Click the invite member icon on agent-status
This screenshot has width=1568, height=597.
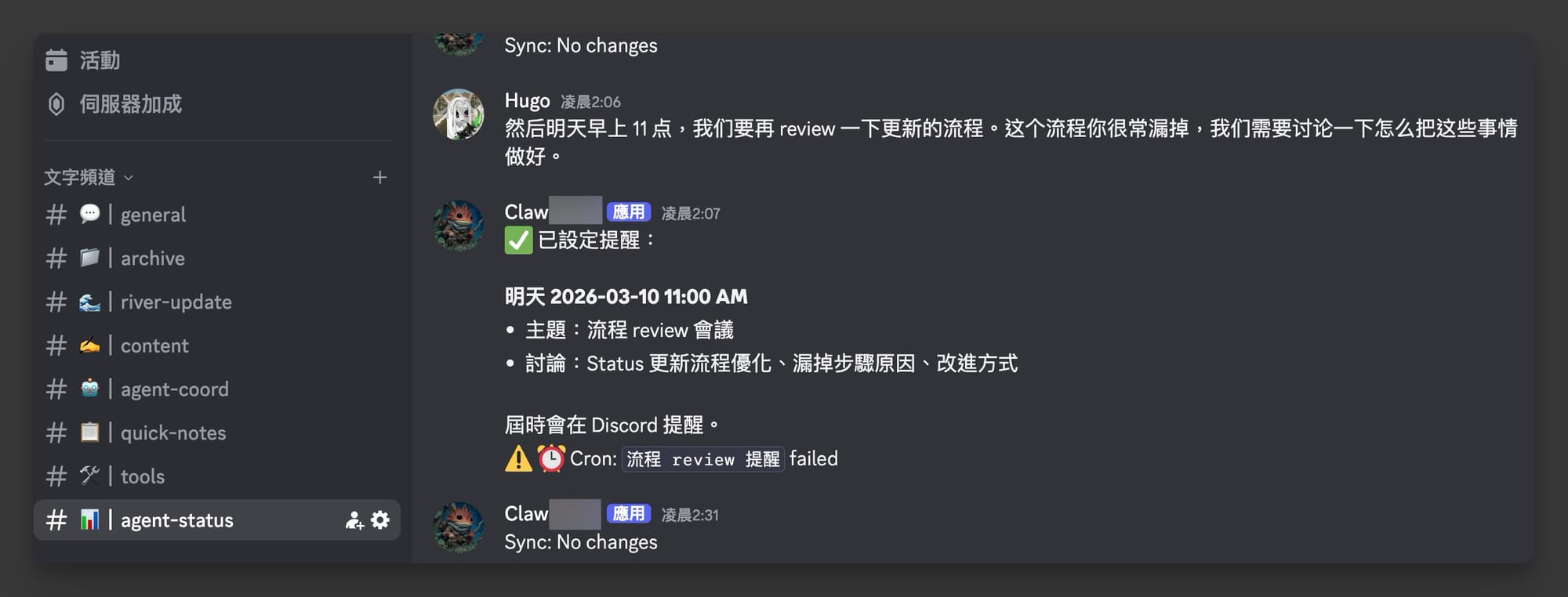click(354, 520)
